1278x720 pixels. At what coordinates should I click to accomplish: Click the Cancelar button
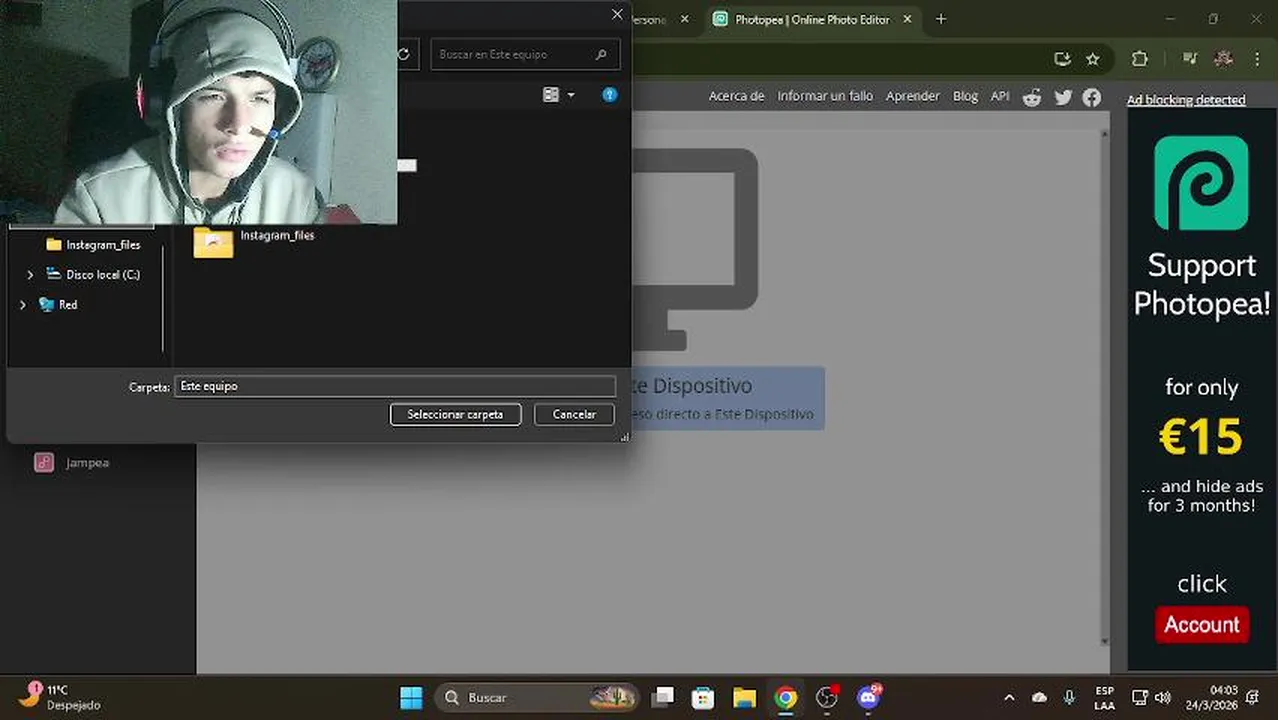tap(574, 414)
